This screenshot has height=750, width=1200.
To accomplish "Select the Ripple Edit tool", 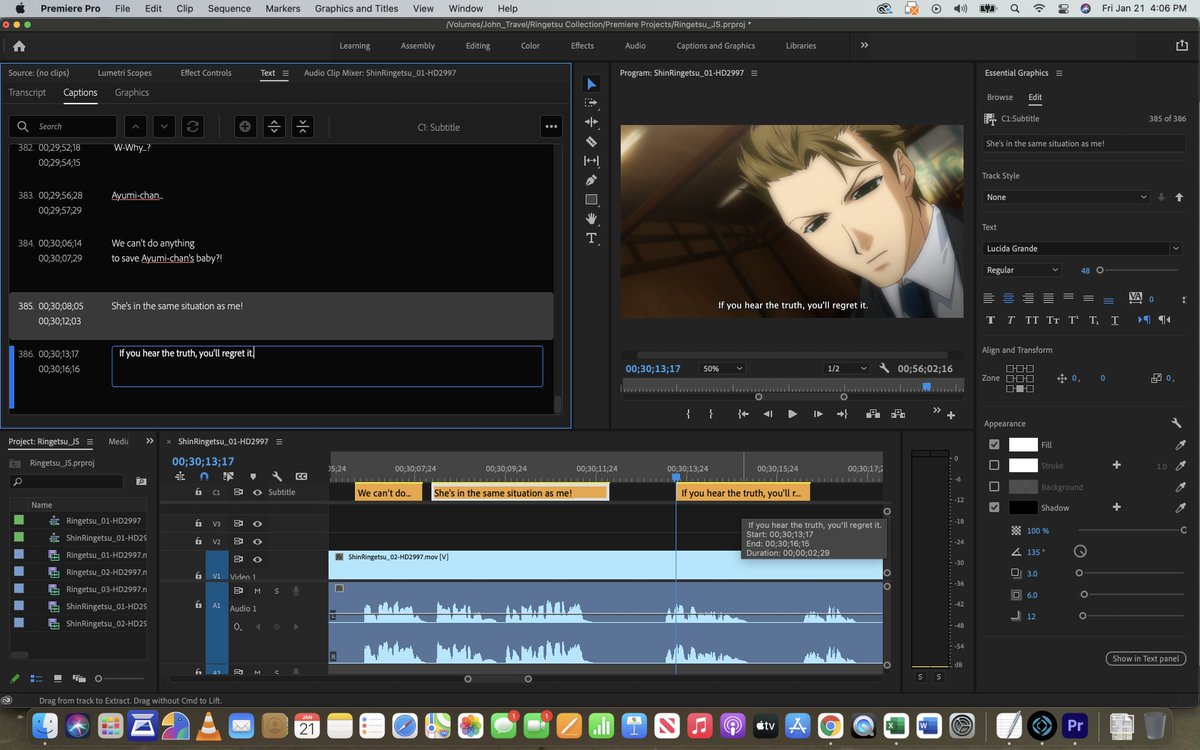I will tap(591, 122).
